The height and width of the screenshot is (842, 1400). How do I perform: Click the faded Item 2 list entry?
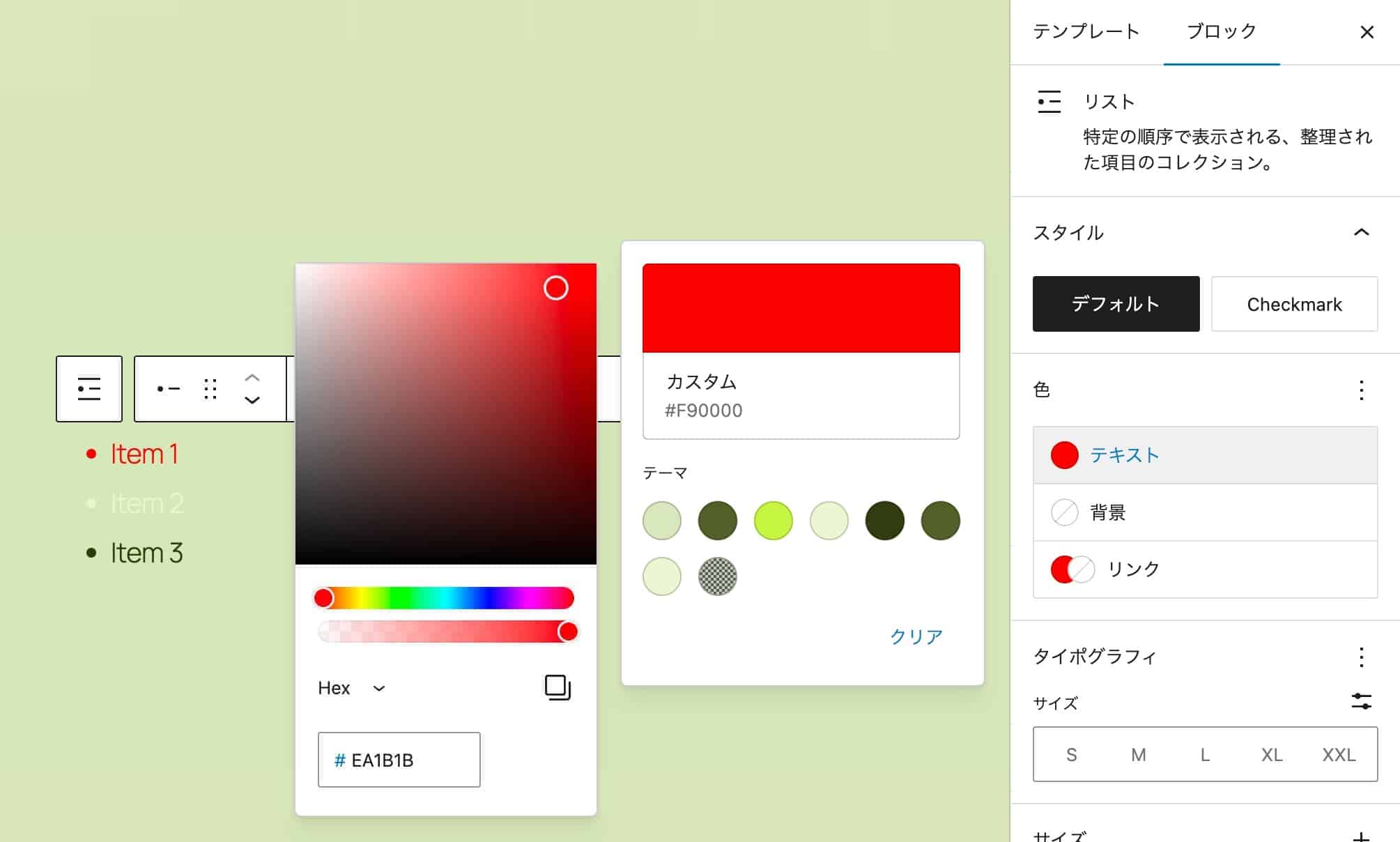147,503
